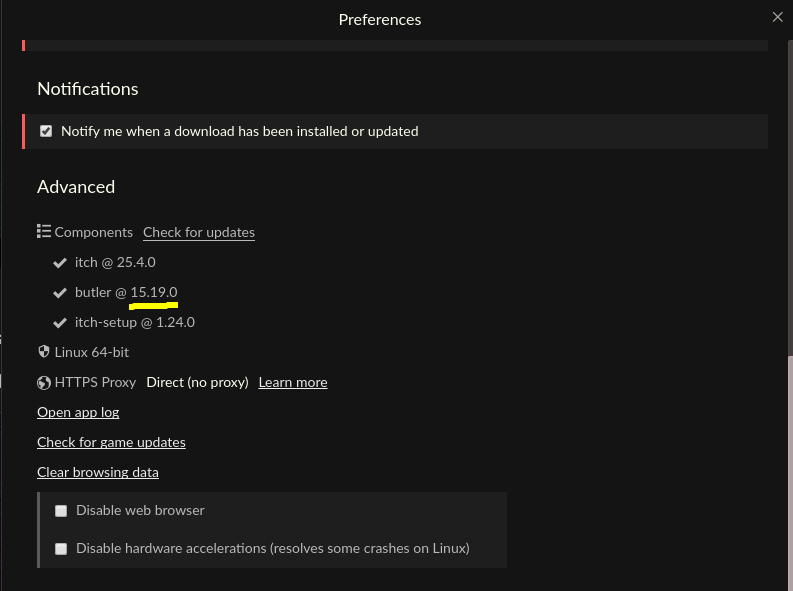Click the checkmark beside itch-setup 1.24.0
The height and width of the screenshot is (591, 793).
[60, 323]
